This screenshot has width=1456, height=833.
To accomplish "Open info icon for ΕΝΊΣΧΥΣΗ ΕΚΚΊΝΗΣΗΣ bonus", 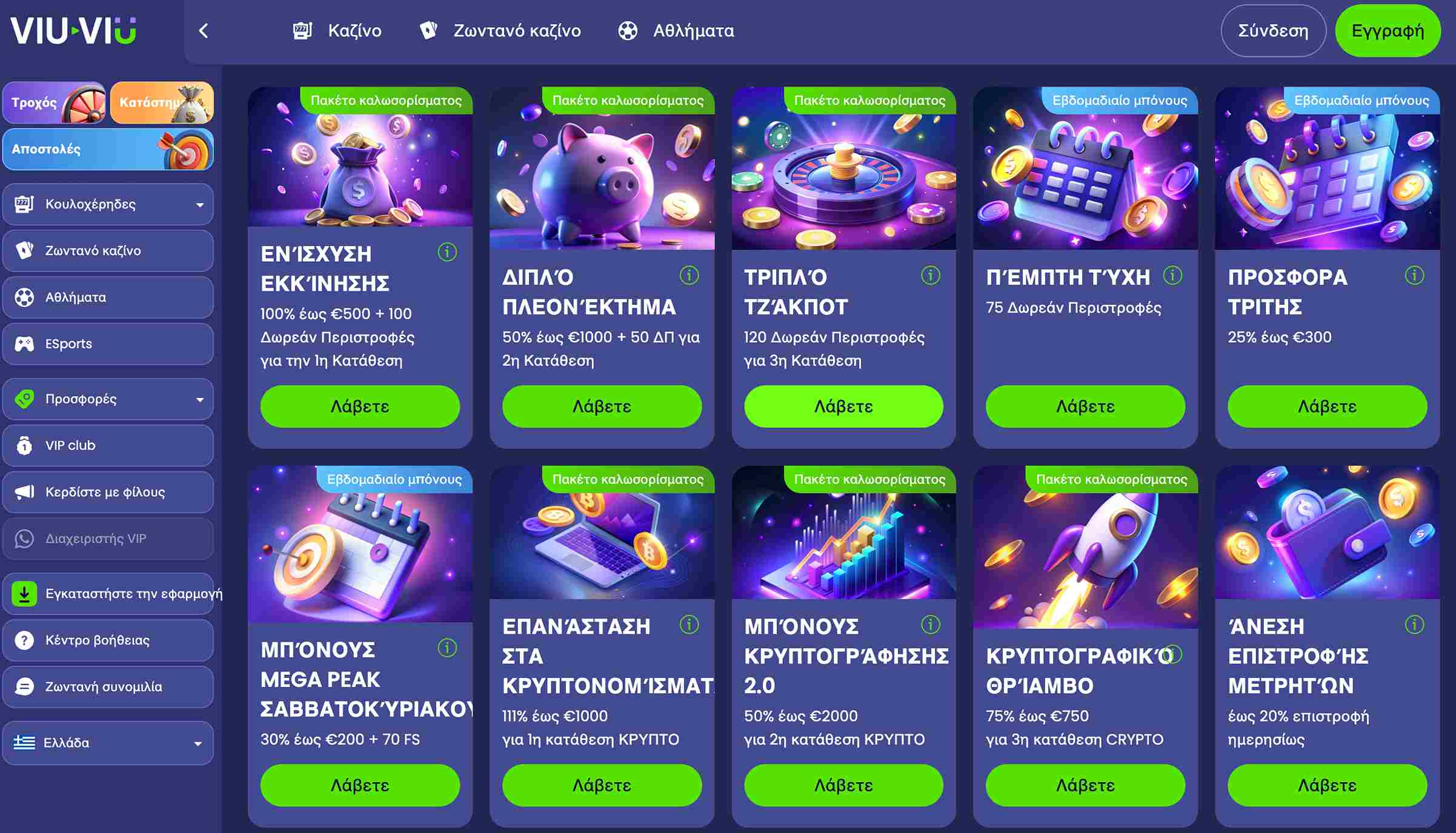I will pos(447,252).
